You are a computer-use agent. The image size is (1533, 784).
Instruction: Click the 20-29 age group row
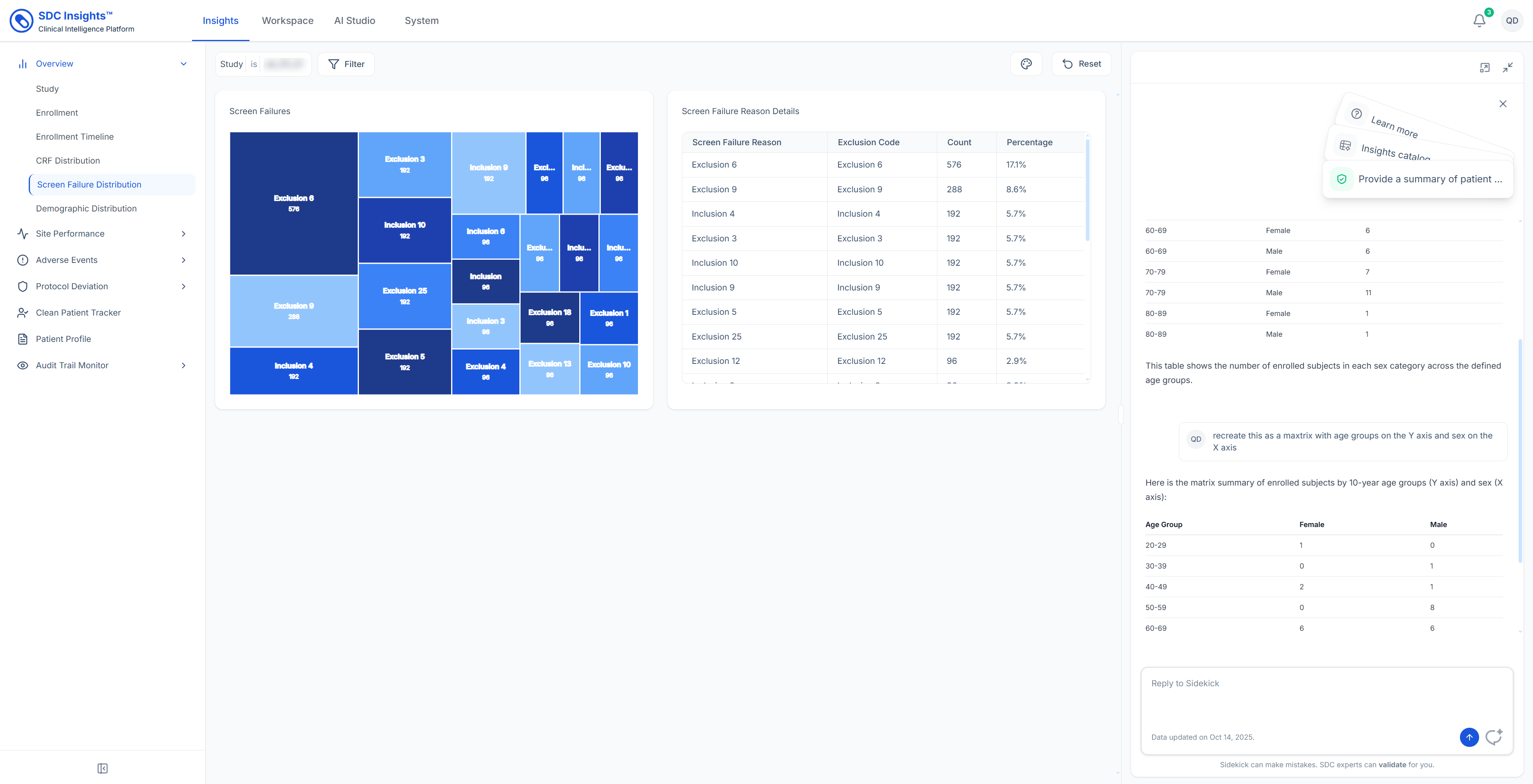click(x=1323, y=545)
